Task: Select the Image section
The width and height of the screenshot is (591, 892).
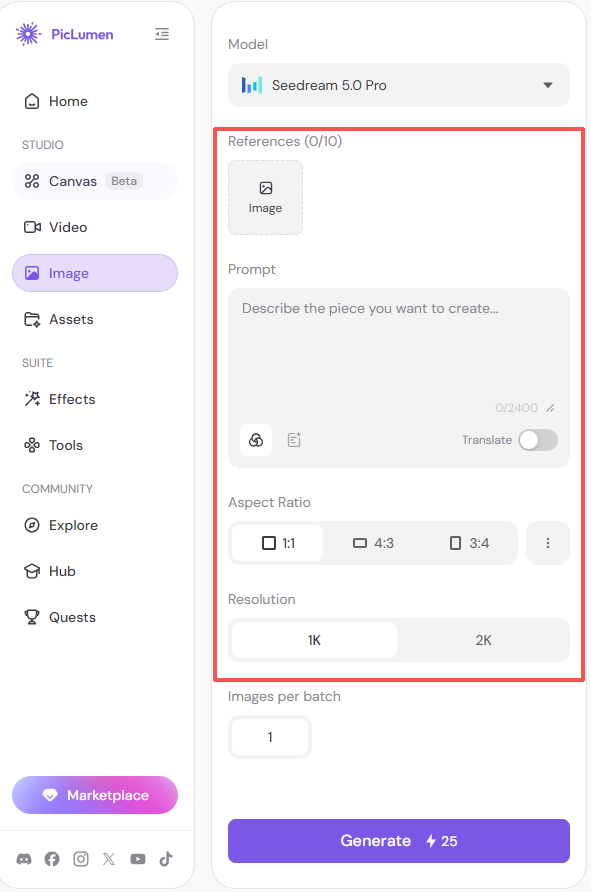Action: coord(95,273)
